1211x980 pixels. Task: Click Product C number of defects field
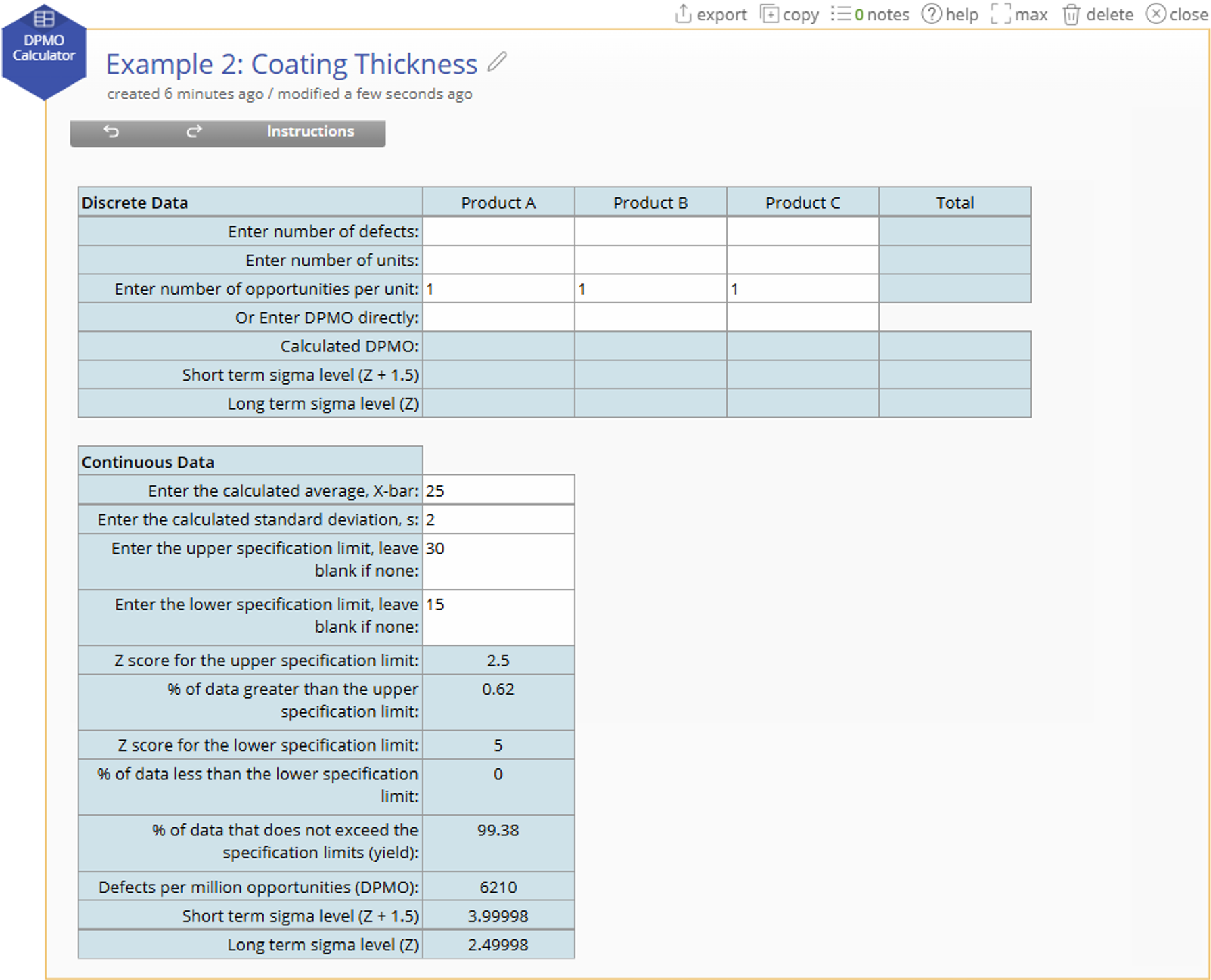click(803, 231)
